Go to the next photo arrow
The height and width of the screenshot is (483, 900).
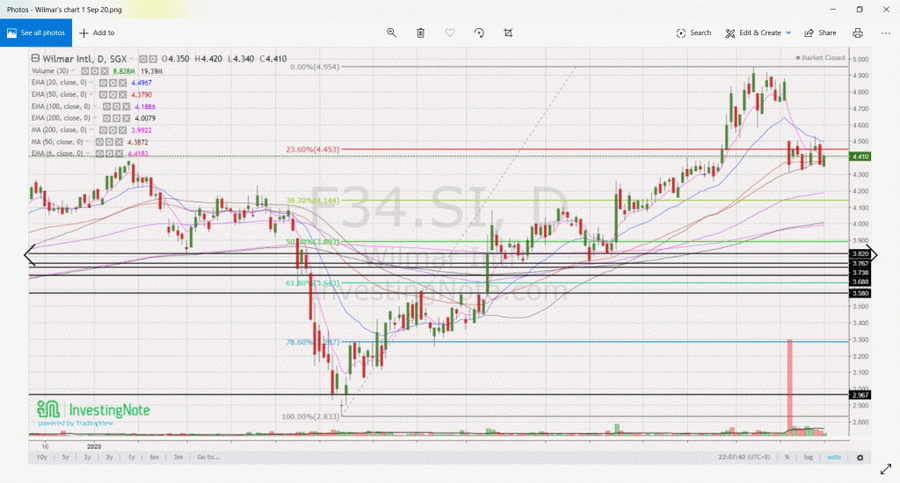871,255
